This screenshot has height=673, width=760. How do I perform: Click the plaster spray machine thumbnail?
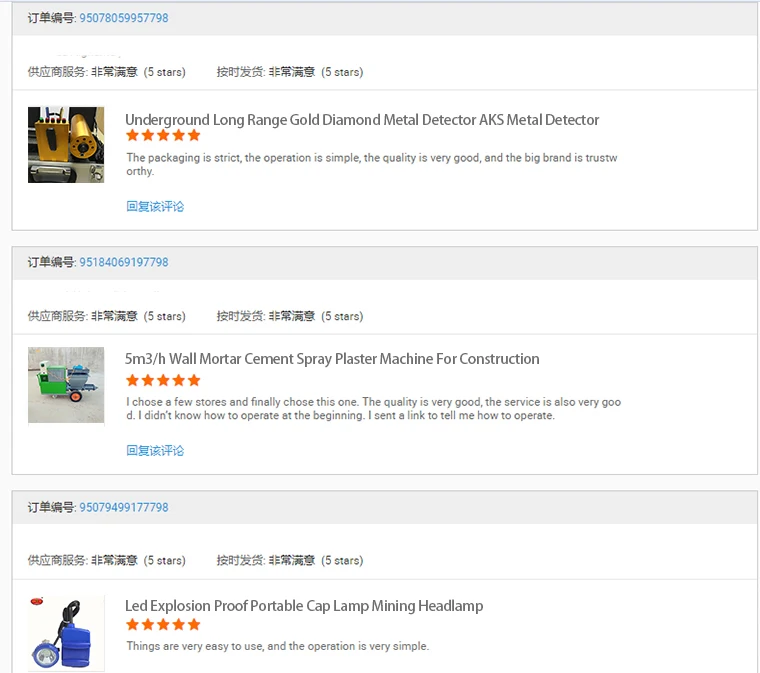coord(66,385)
